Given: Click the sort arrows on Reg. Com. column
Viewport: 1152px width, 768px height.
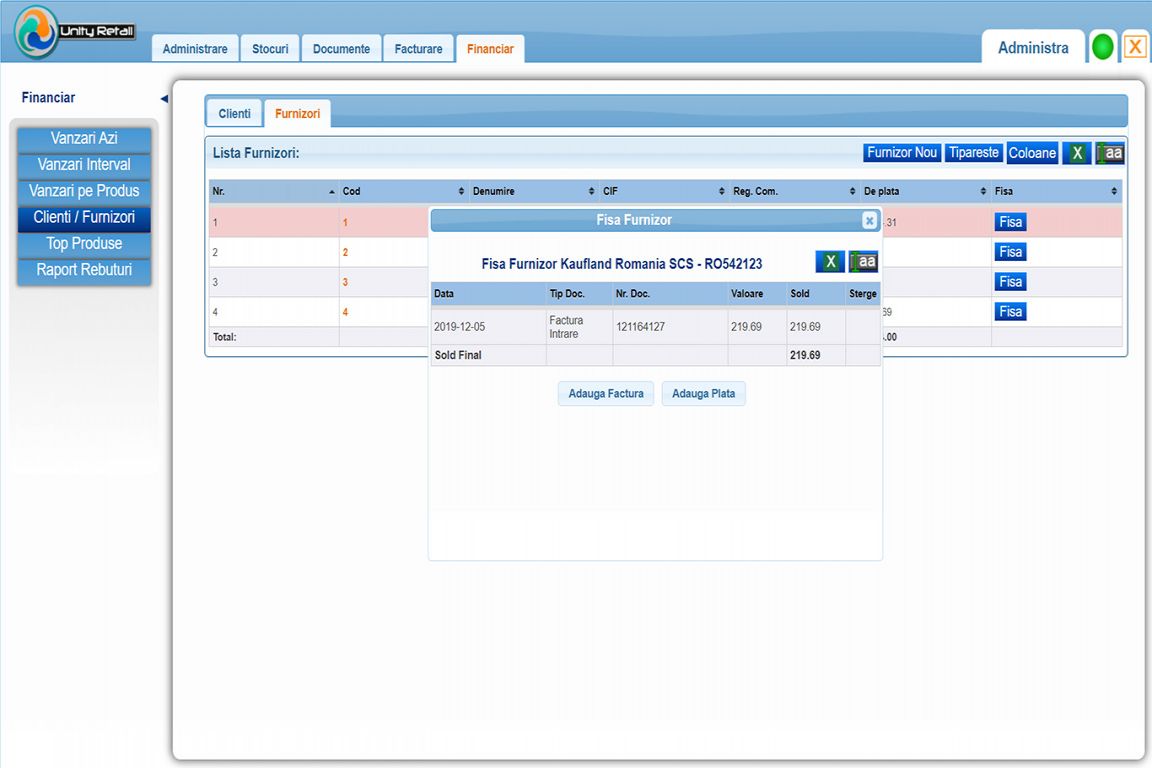Looking at the screenshot, I should point(852,191).
